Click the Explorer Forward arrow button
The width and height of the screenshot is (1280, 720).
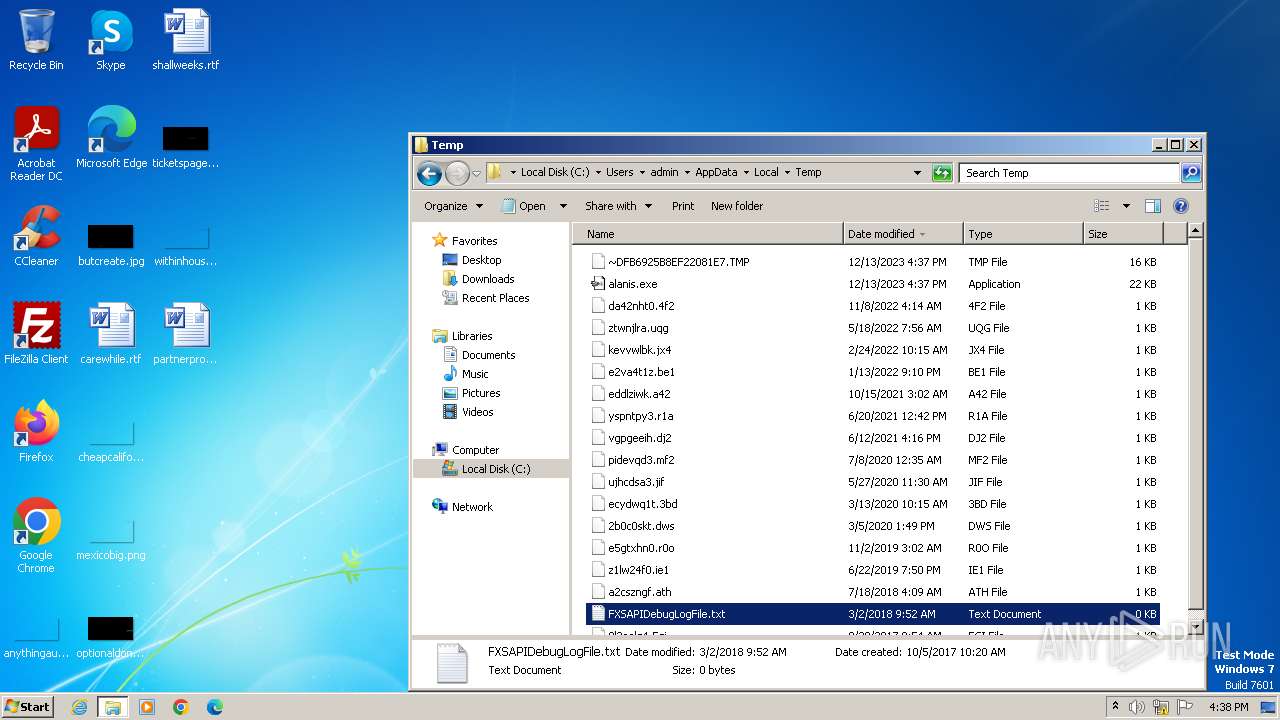point(457,174)
